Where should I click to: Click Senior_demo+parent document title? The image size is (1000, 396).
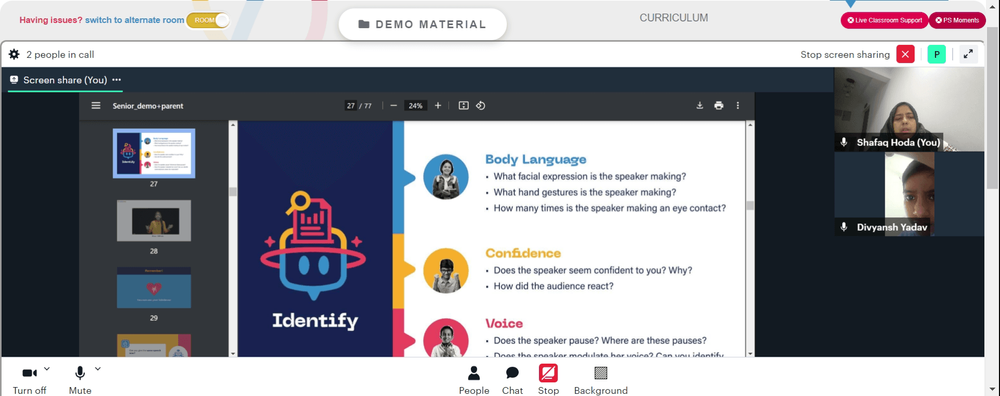click(x=148, y=106)
